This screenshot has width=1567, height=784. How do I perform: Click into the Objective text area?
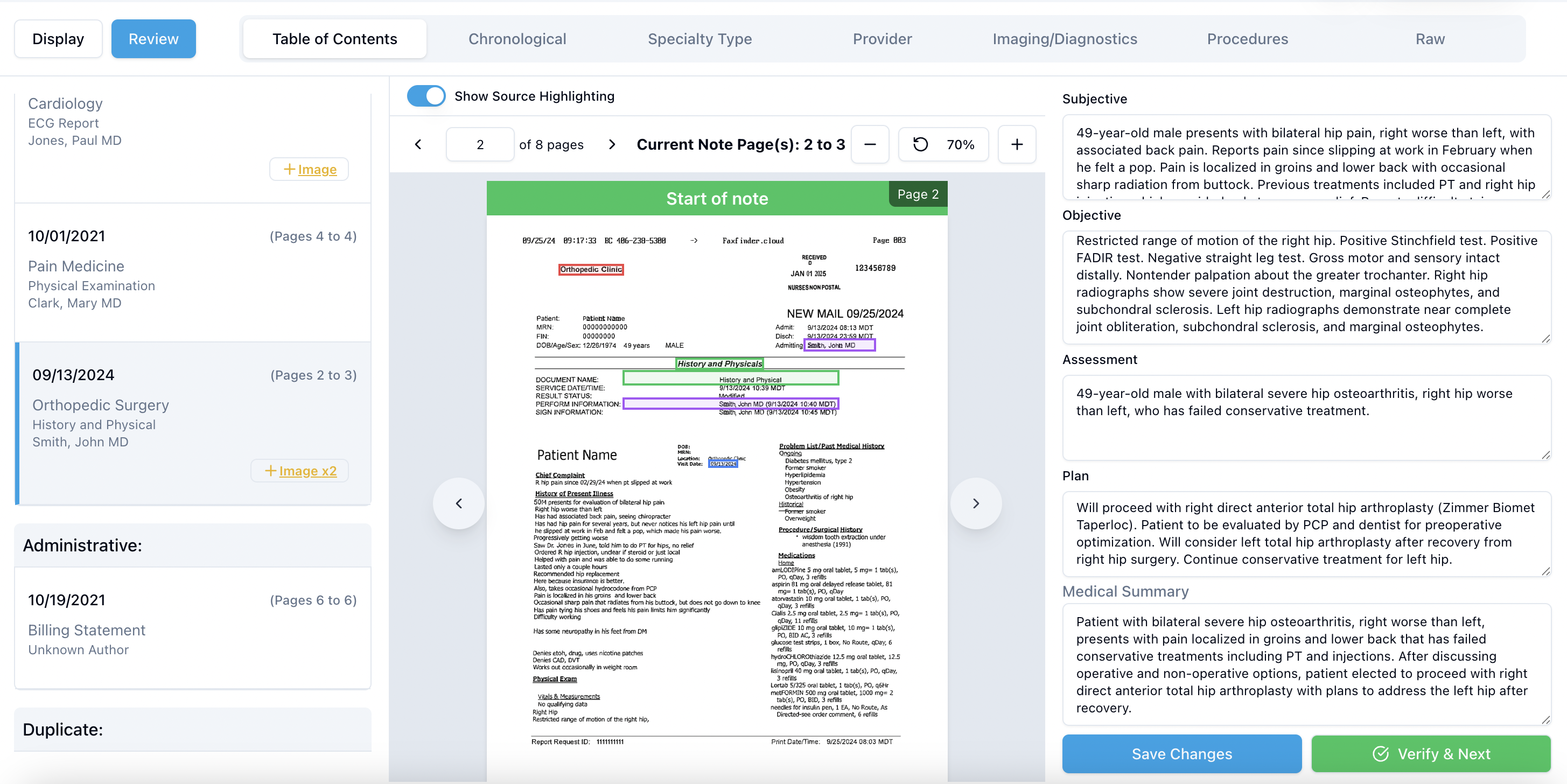point(1306,287)
